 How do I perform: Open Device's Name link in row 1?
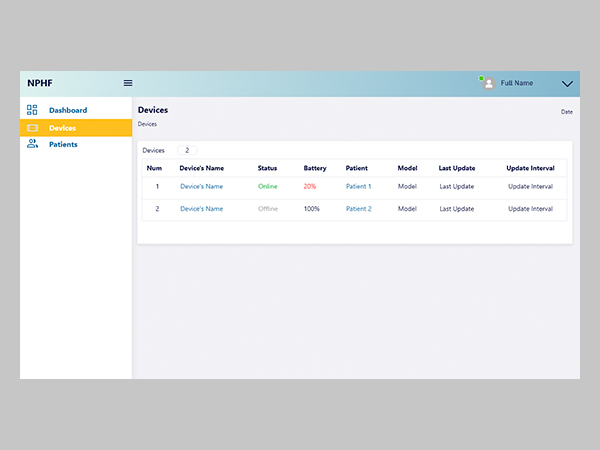(x=201, y=186)
